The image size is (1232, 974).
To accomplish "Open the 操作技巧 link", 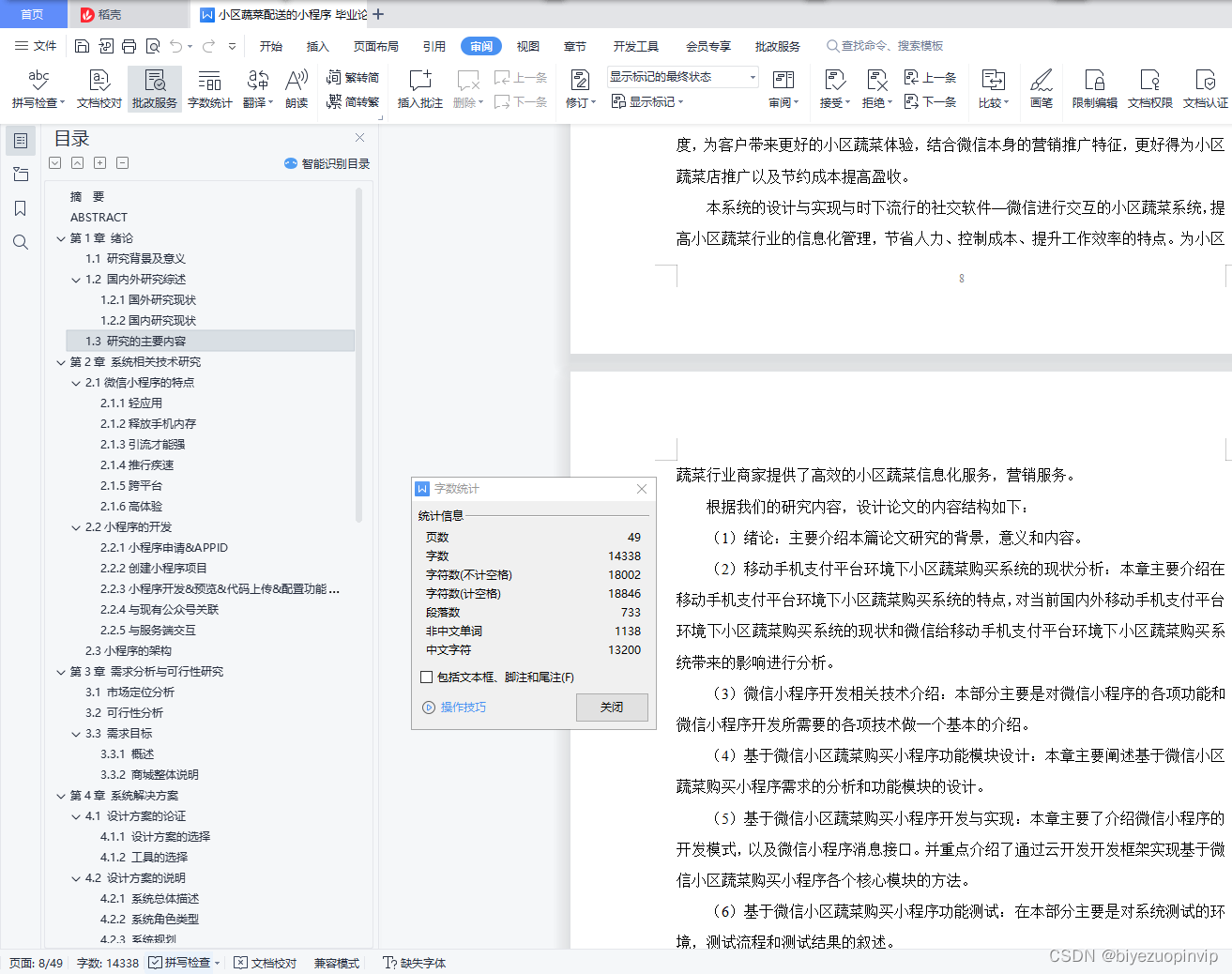I will 454,708.
